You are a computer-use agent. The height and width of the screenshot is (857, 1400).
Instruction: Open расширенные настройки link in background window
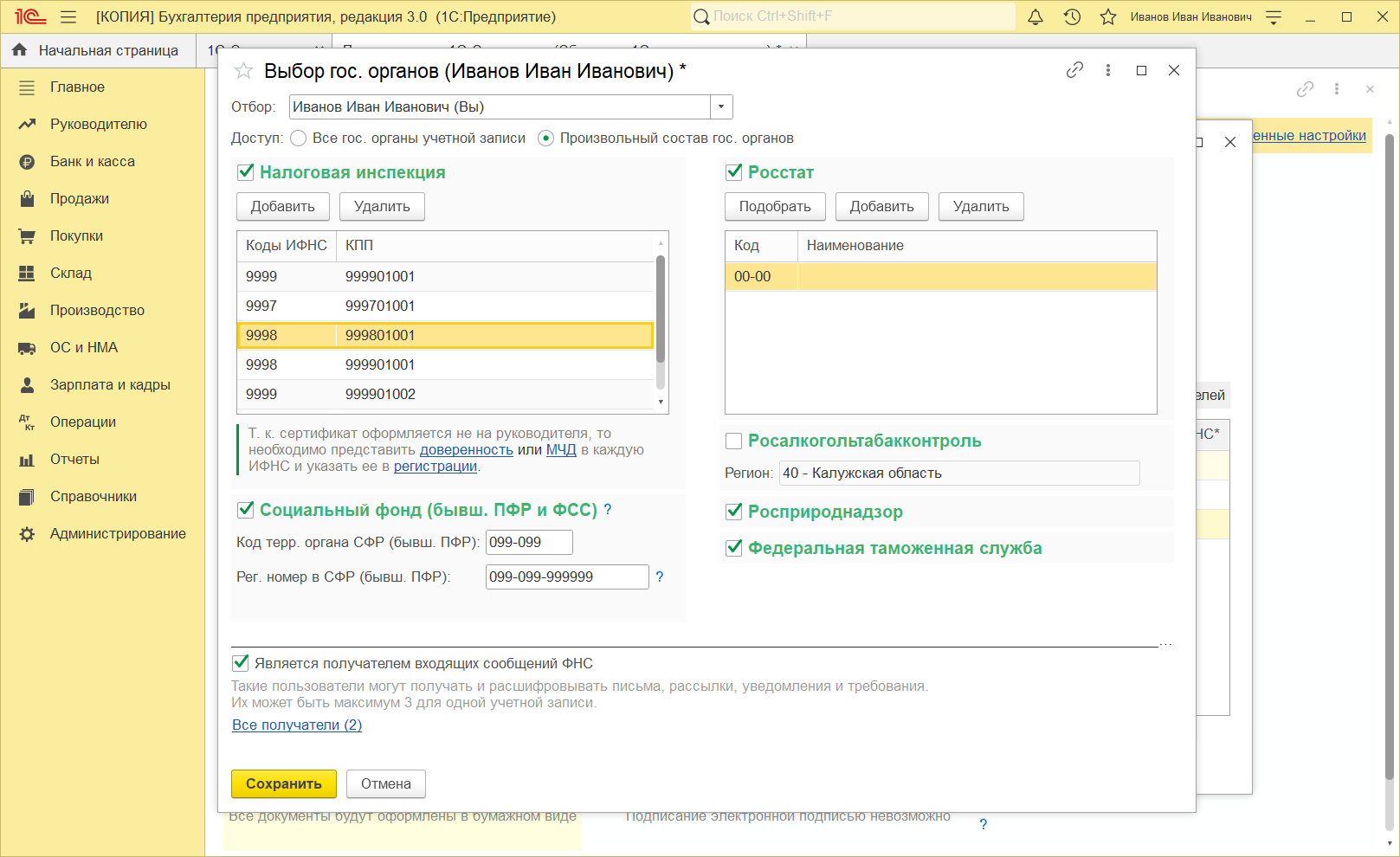[1309, 135]
